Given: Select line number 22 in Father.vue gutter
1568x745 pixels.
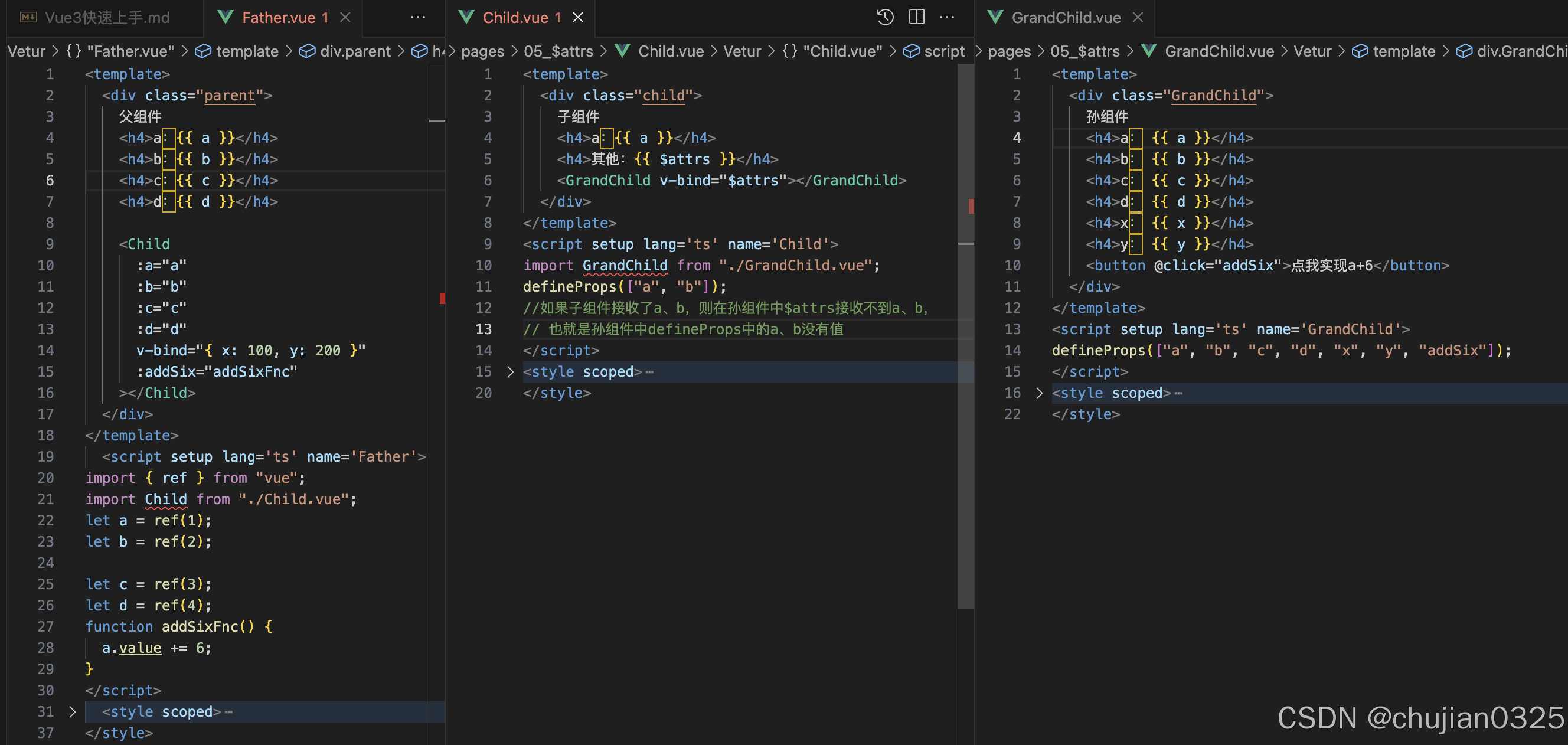Looking at the screenshot, I should tap(45, 521).
